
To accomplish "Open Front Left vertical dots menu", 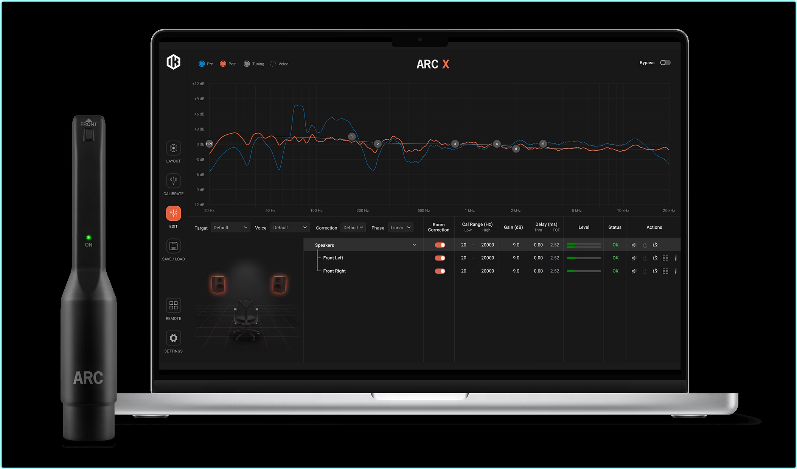I will point(676,258).
